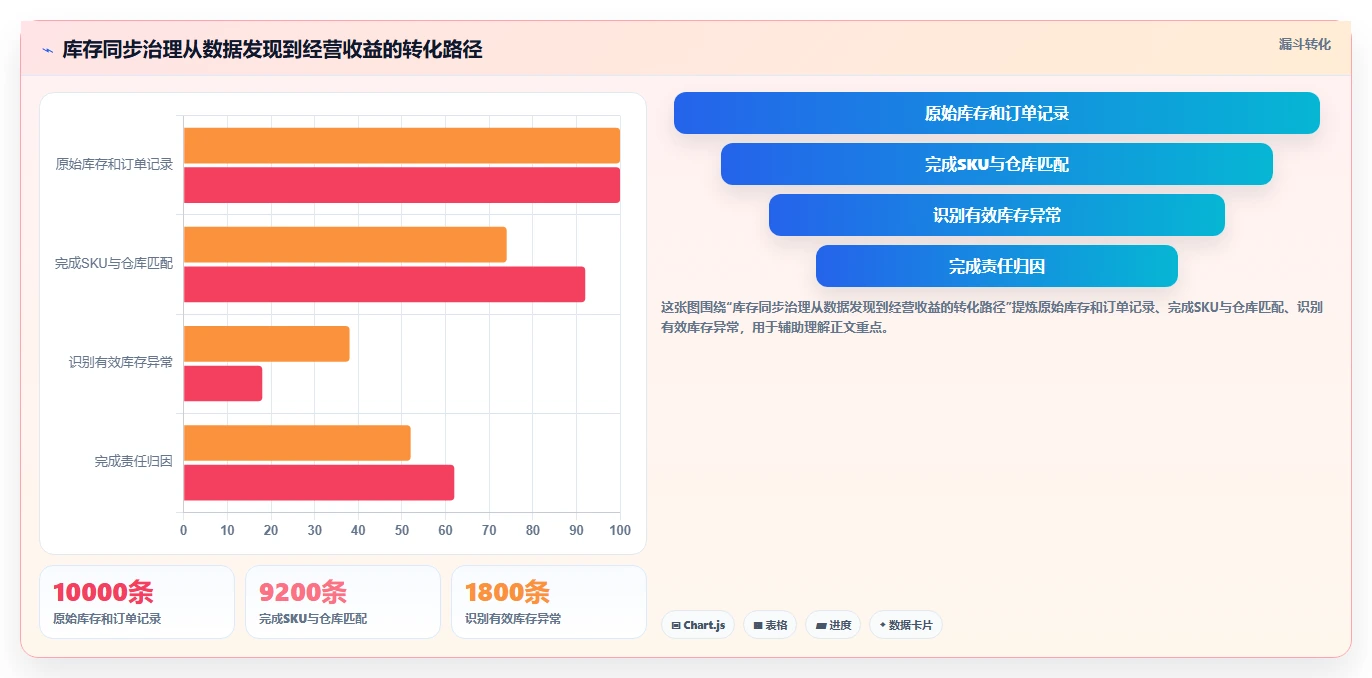Viewport: 1372px width, 678px height.
Task: Click the 完成SKU与仓库匹配 axis label
Action: [114, 263]
